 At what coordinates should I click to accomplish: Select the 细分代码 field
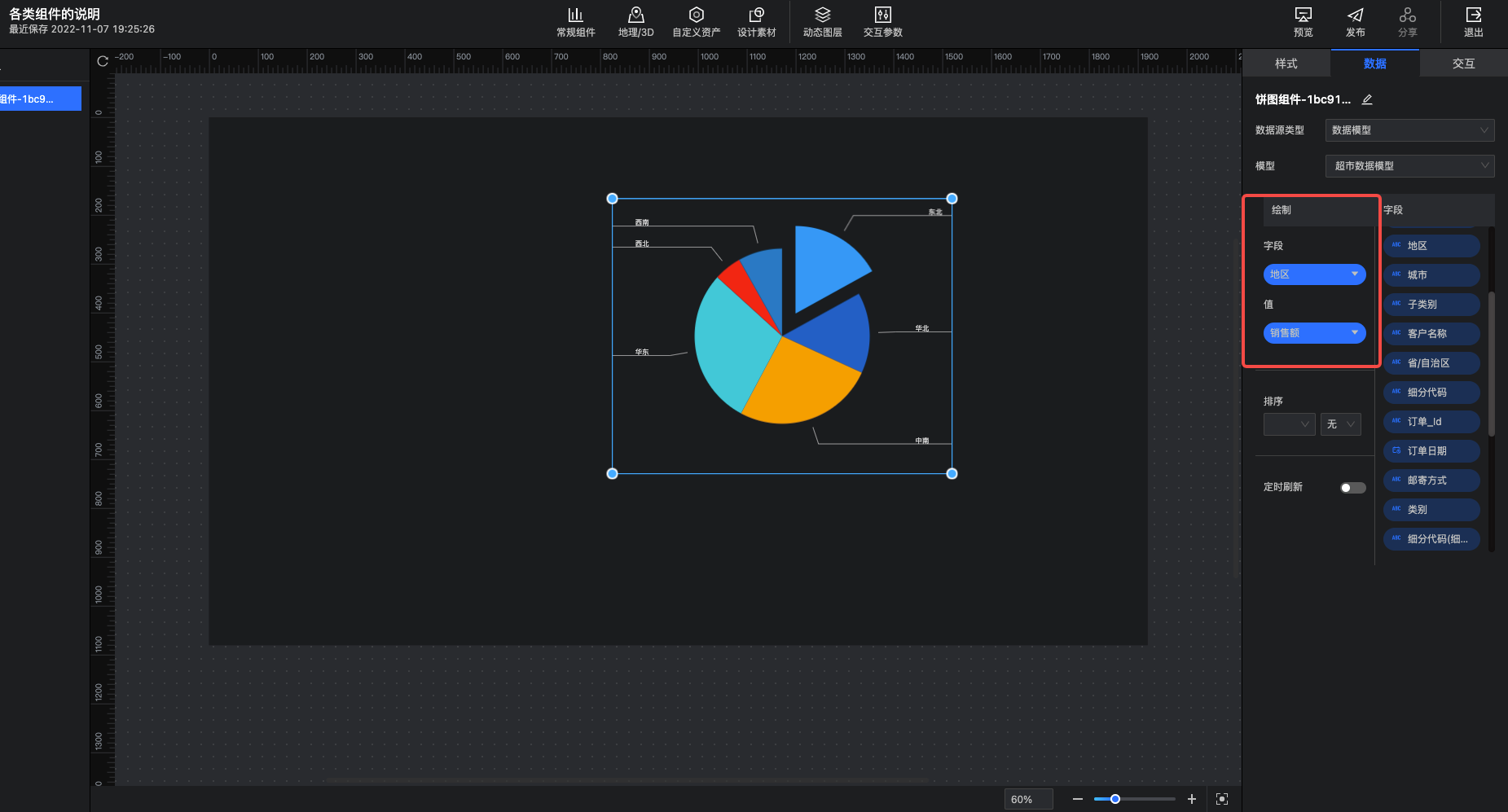[x=1431, y=393]
